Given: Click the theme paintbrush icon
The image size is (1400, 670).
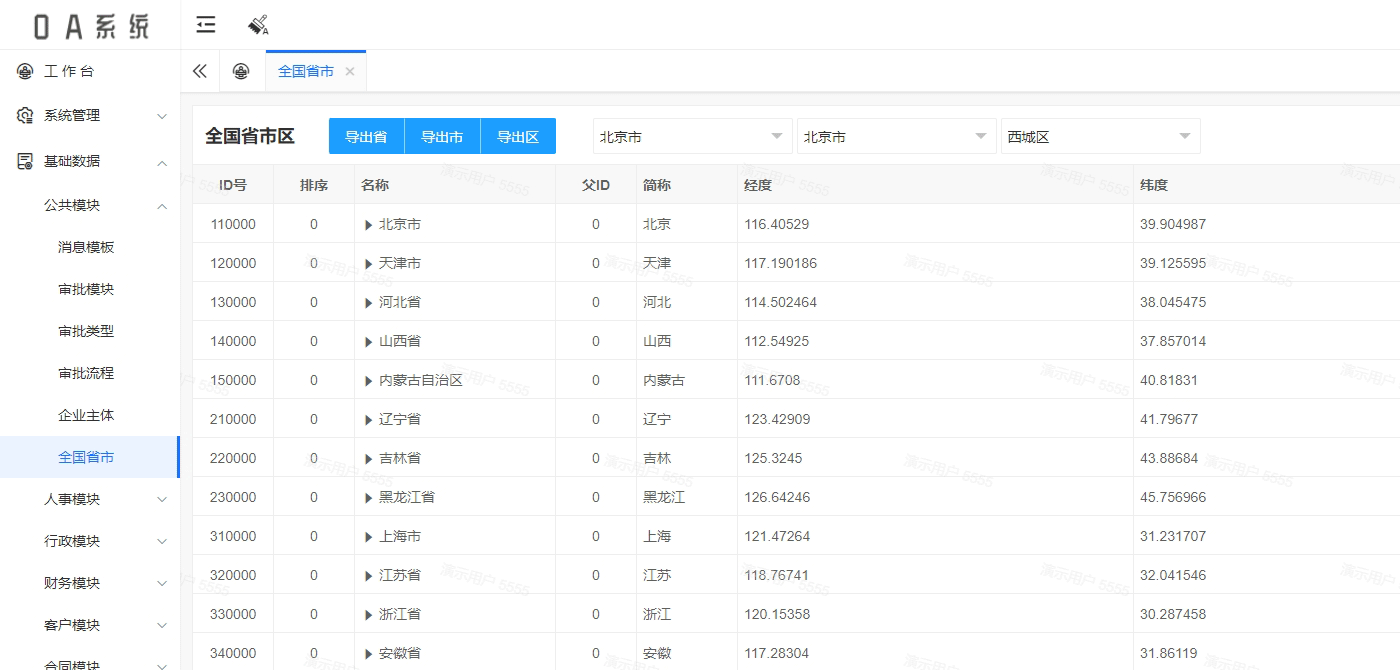Looking at the screenshot, I should [258, 25].
